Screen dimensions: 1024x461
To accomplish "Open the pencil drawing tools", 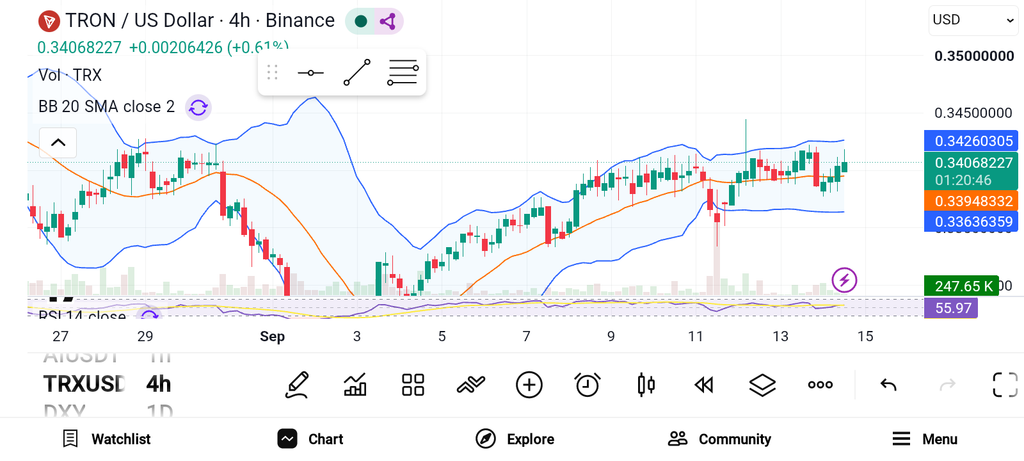I will tap(296, 385).
